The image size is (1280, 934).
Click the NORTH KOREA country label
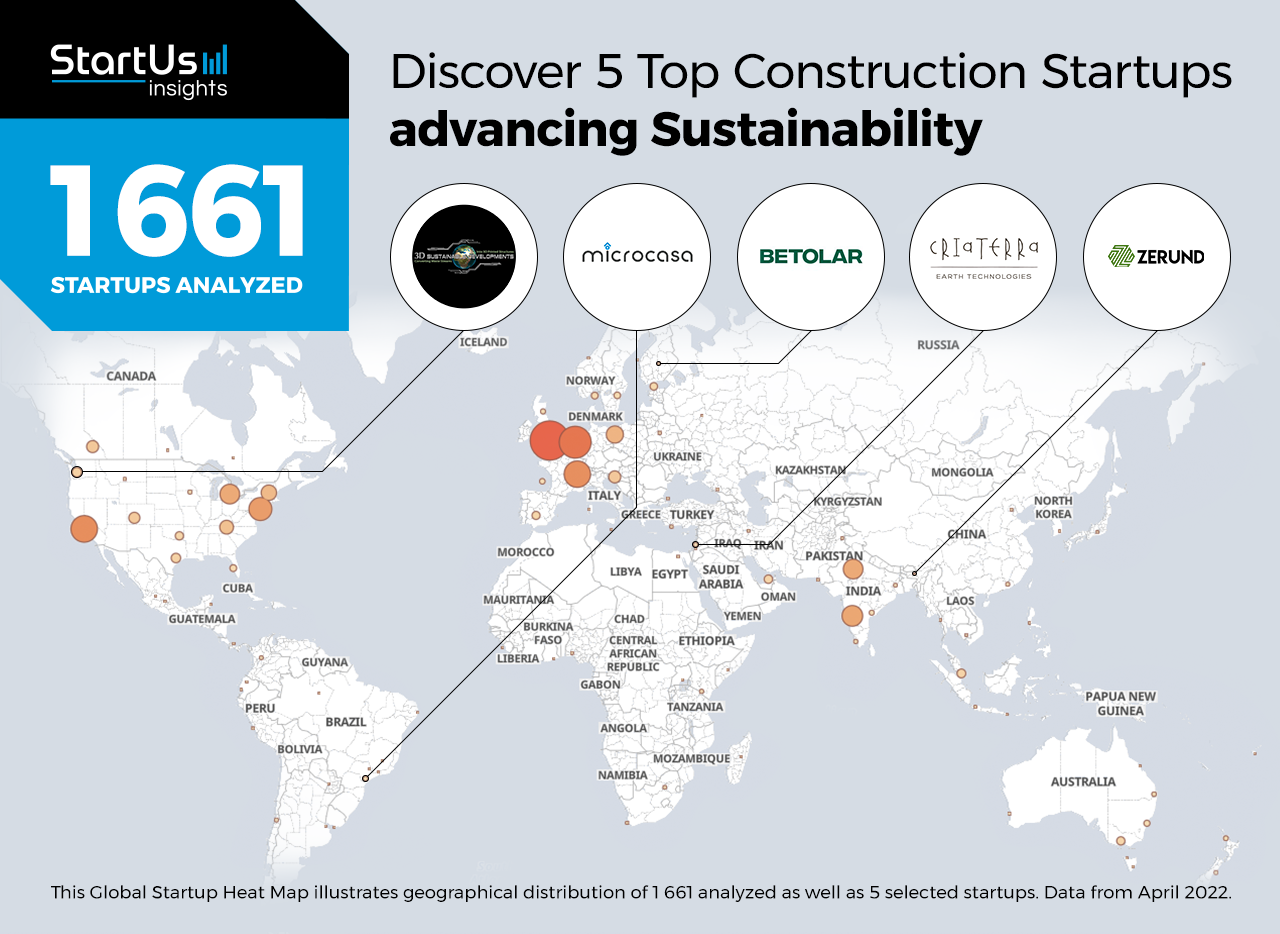(1053, 507)
